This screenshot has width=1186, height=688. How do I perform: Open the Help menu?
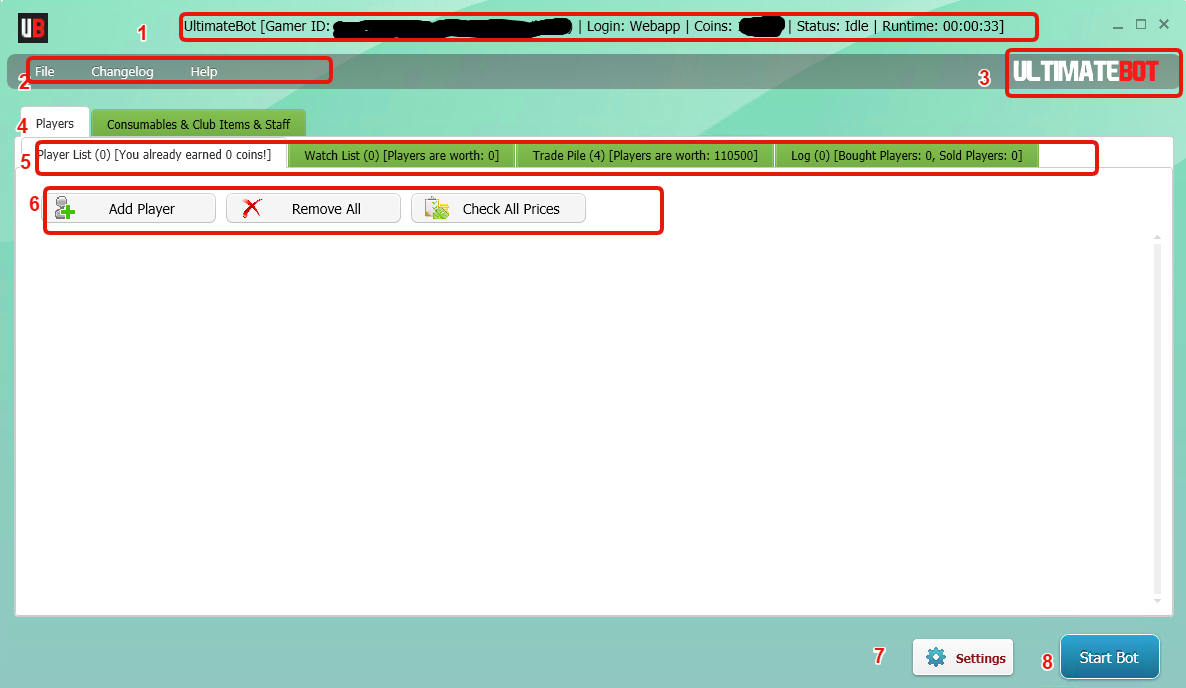tap(203, 71)
